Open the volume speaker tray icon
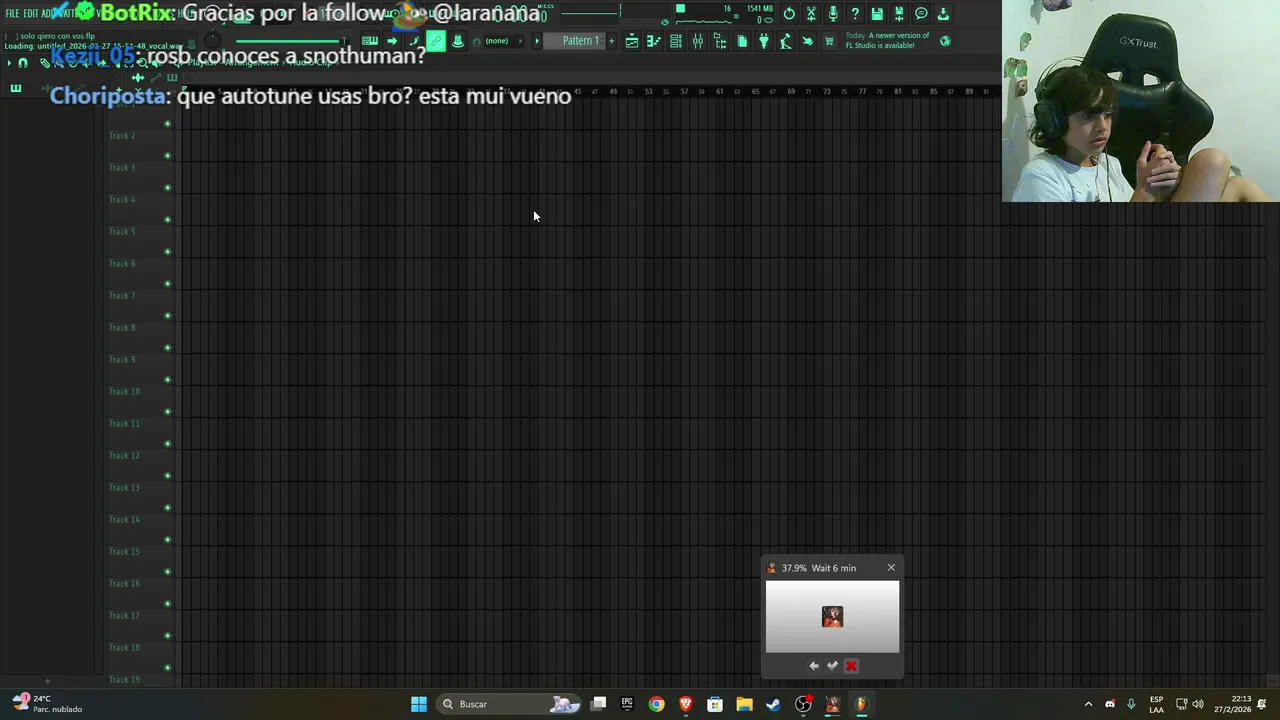This screenshot has width=1280, height=720. pyautogui.click(x=1198, y=704)
